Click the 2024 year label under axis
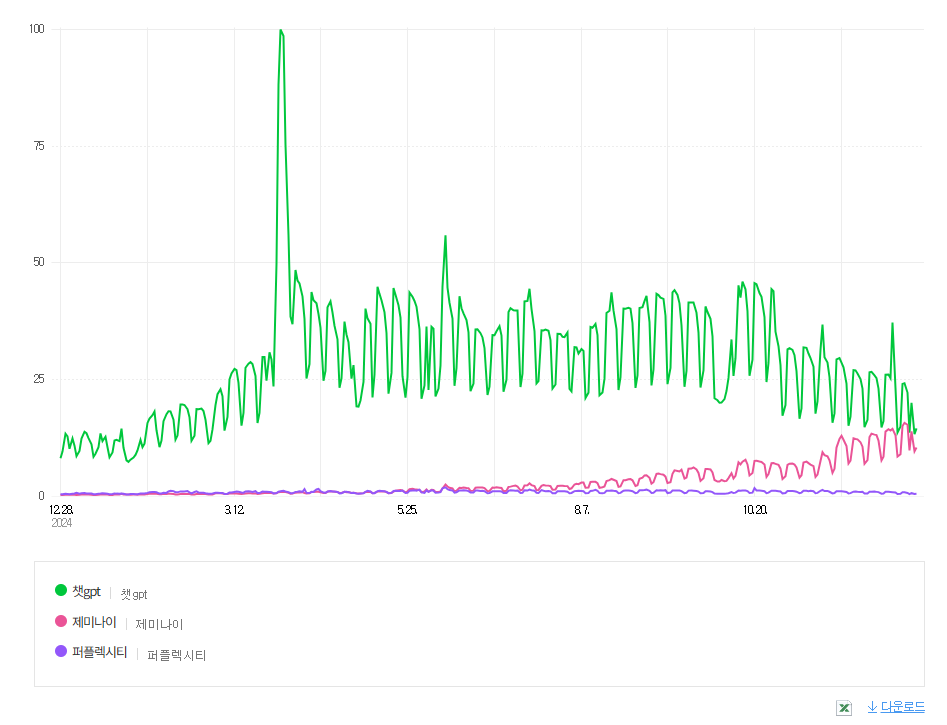Viewport: 947px width, 725px height. click(x=62, y=523)
